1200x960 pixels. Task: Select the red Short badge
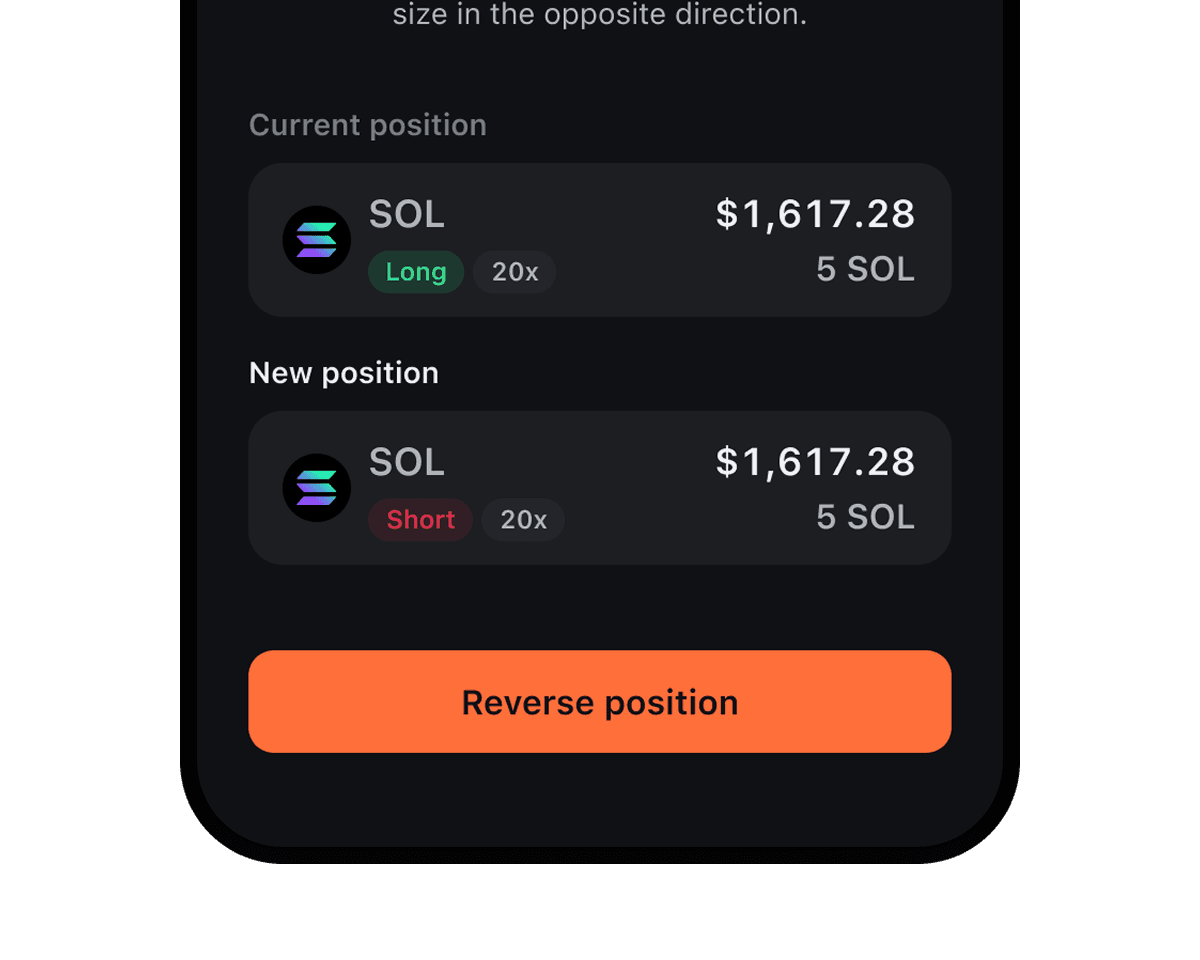(x=421, y=520)
